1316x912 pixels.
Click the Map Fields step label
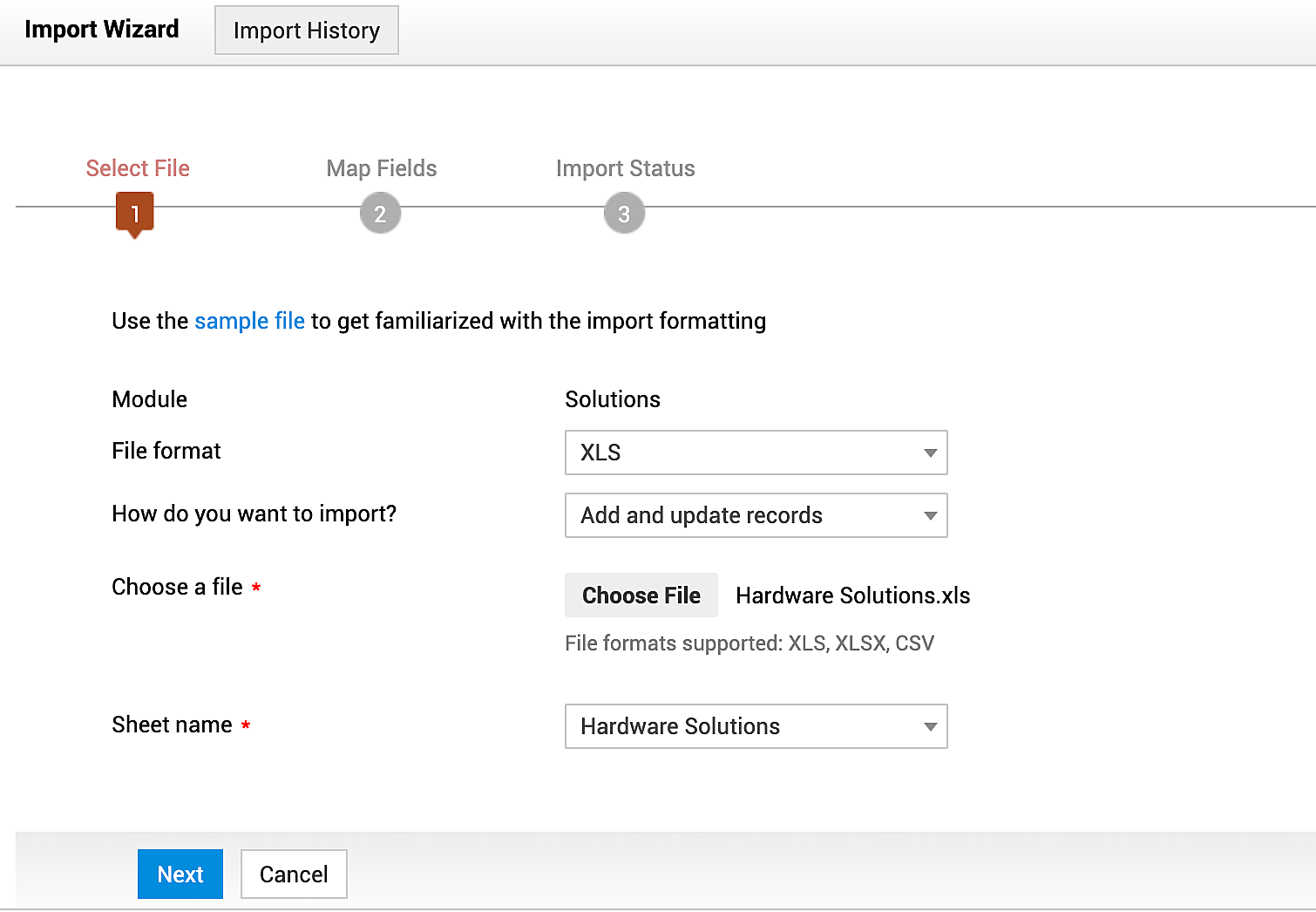(x=382, y=168)
